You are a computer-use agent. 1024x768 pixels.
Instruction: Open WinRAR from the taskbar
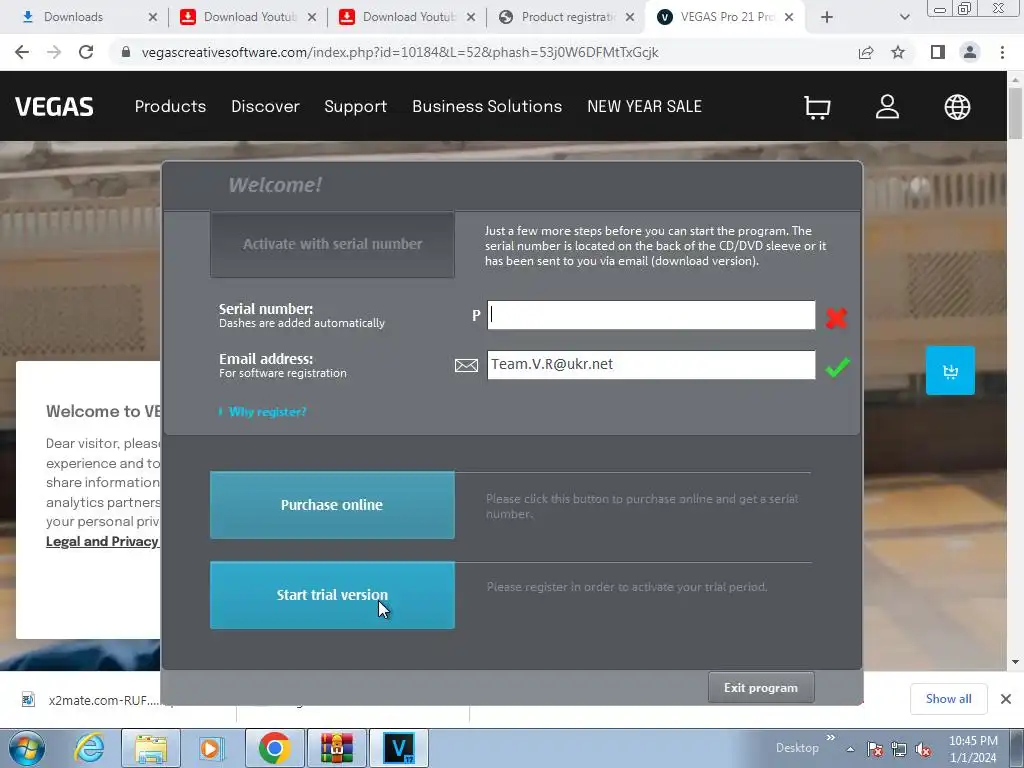(337, 748)
